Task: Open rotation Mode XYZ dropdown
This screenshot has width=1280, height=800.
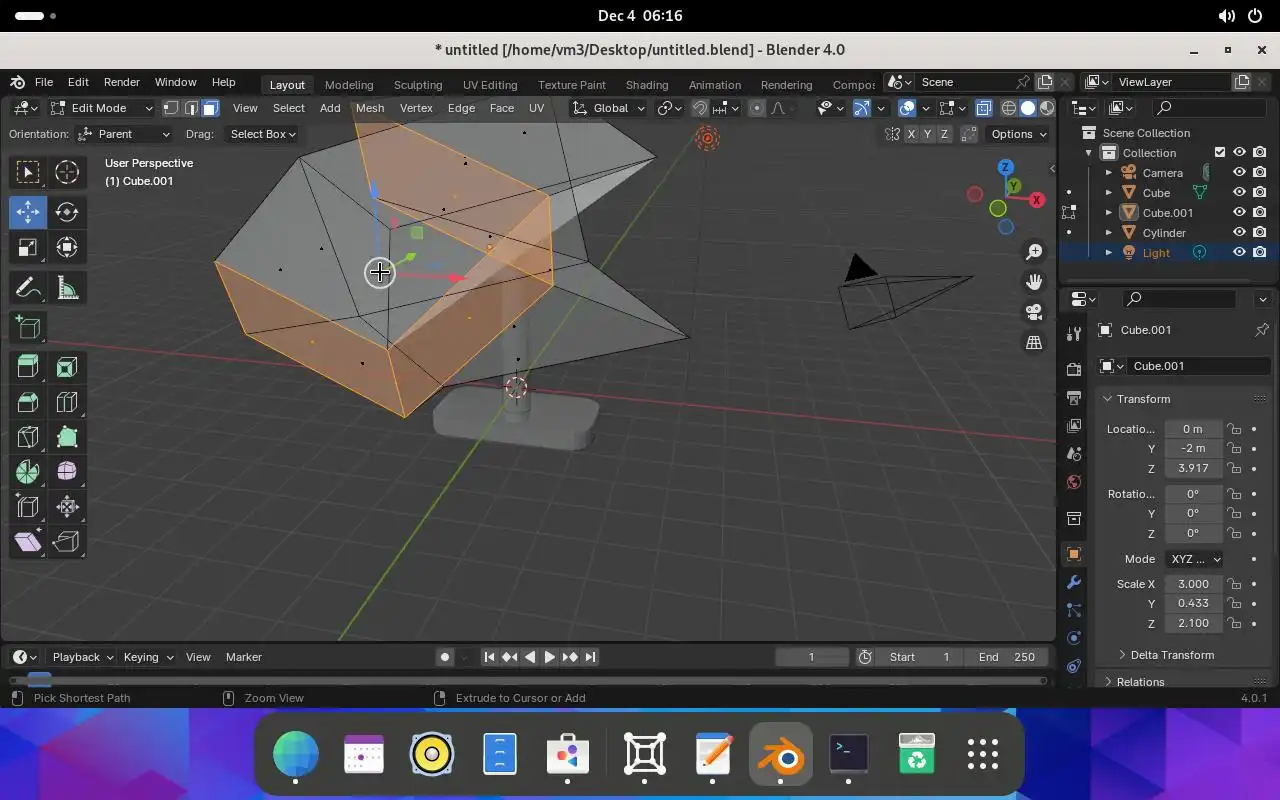Action: (x=1194, y=559)
